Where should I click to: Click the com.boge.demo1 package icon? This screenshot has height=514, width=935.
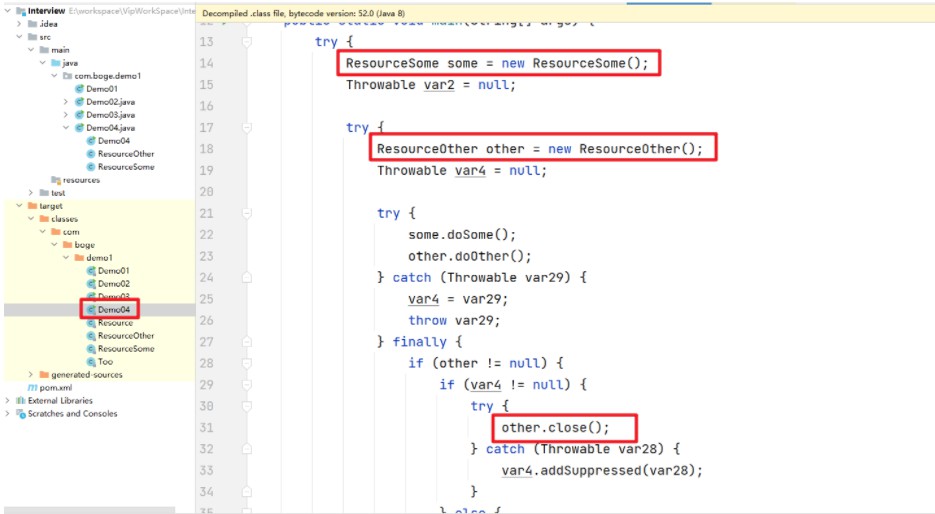[67, 76]
